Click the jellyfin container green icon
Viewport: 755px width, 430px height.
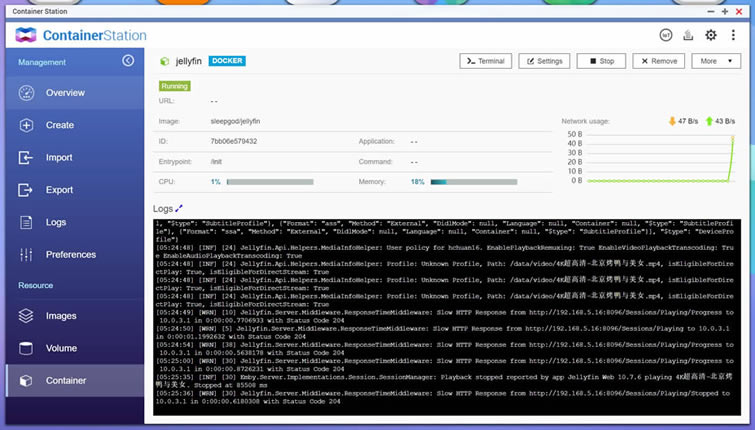(x=165, y=61)
